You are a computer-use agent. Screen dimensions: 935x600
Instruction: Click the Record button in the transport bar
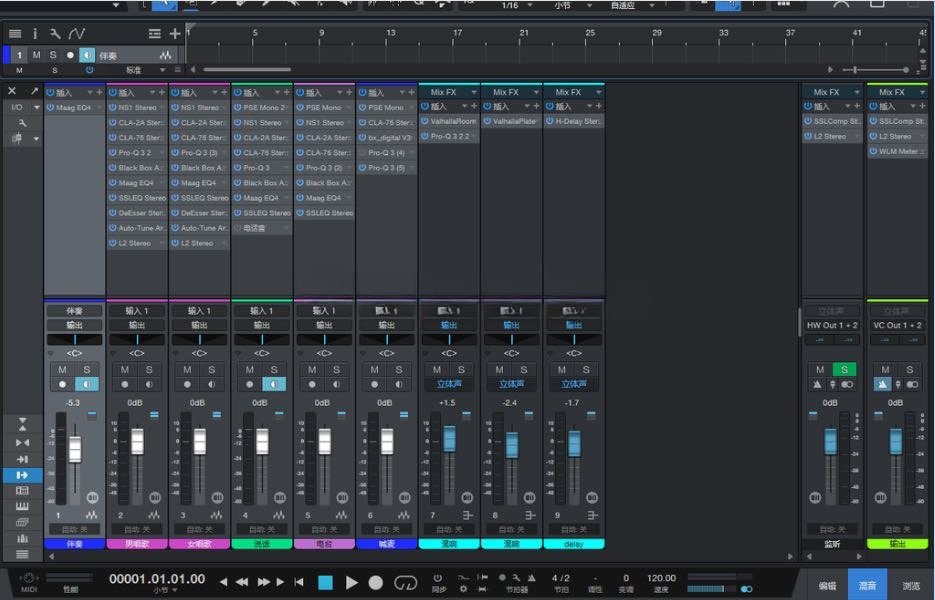(376, 582)
